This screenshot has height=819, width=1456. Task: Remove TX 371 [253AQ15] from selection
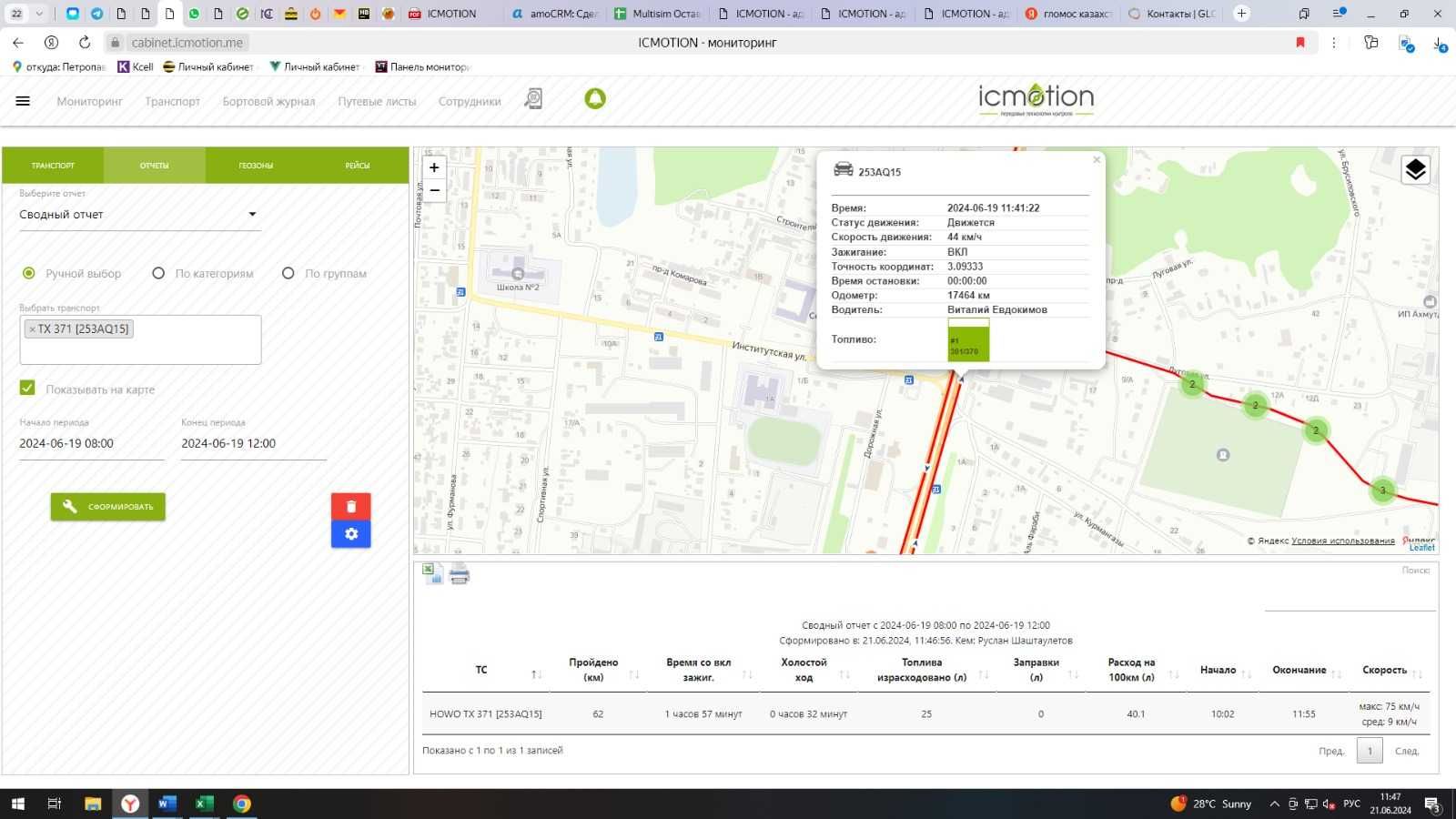tap(32, 329)
